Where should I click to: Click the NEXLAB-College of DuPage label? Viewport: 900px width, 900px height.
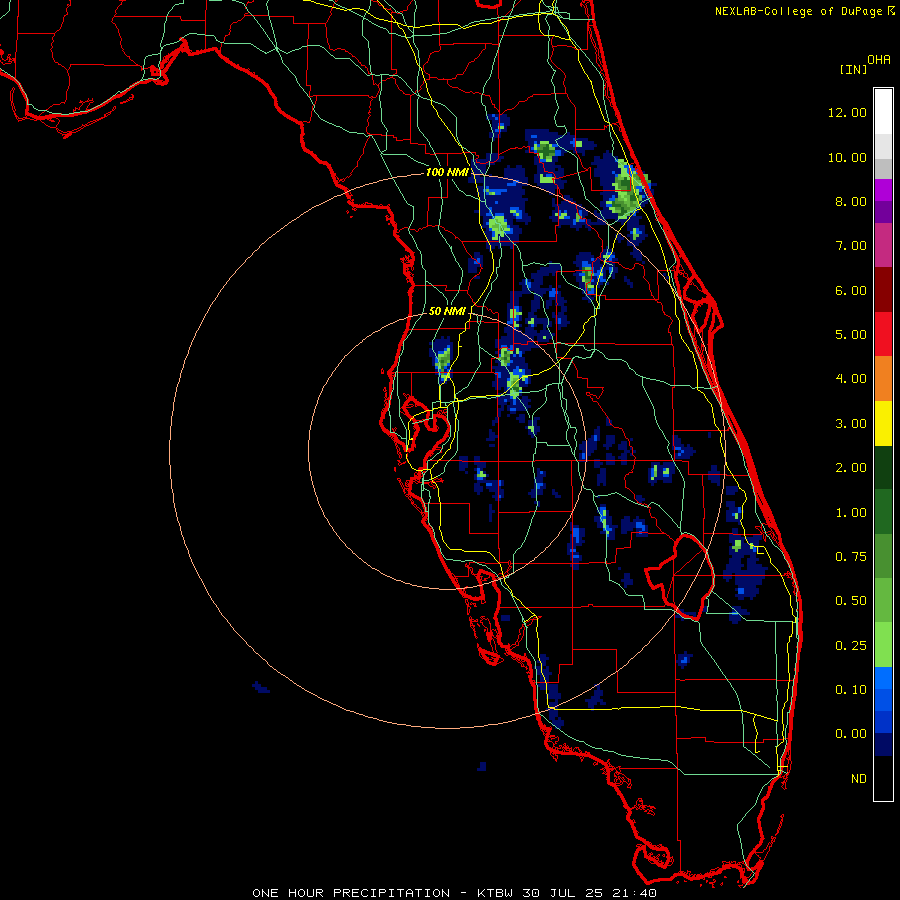[x=798, y=11]
